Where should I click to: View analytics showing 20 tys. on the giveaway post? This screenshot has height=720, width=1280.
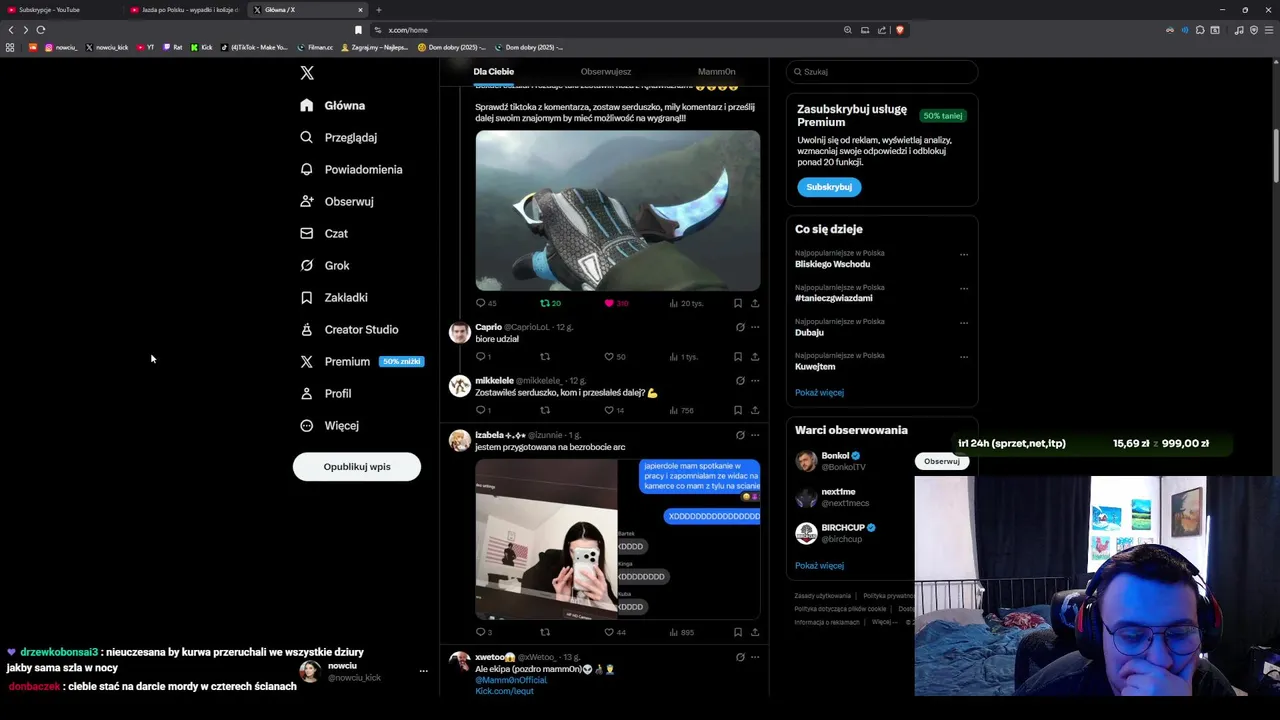[686, 303]
